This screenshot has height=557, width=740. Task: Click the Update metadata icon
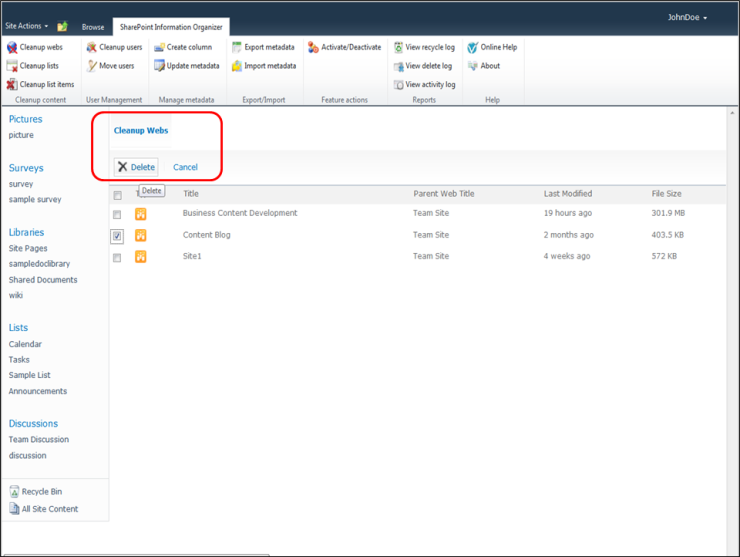(159, 66)
